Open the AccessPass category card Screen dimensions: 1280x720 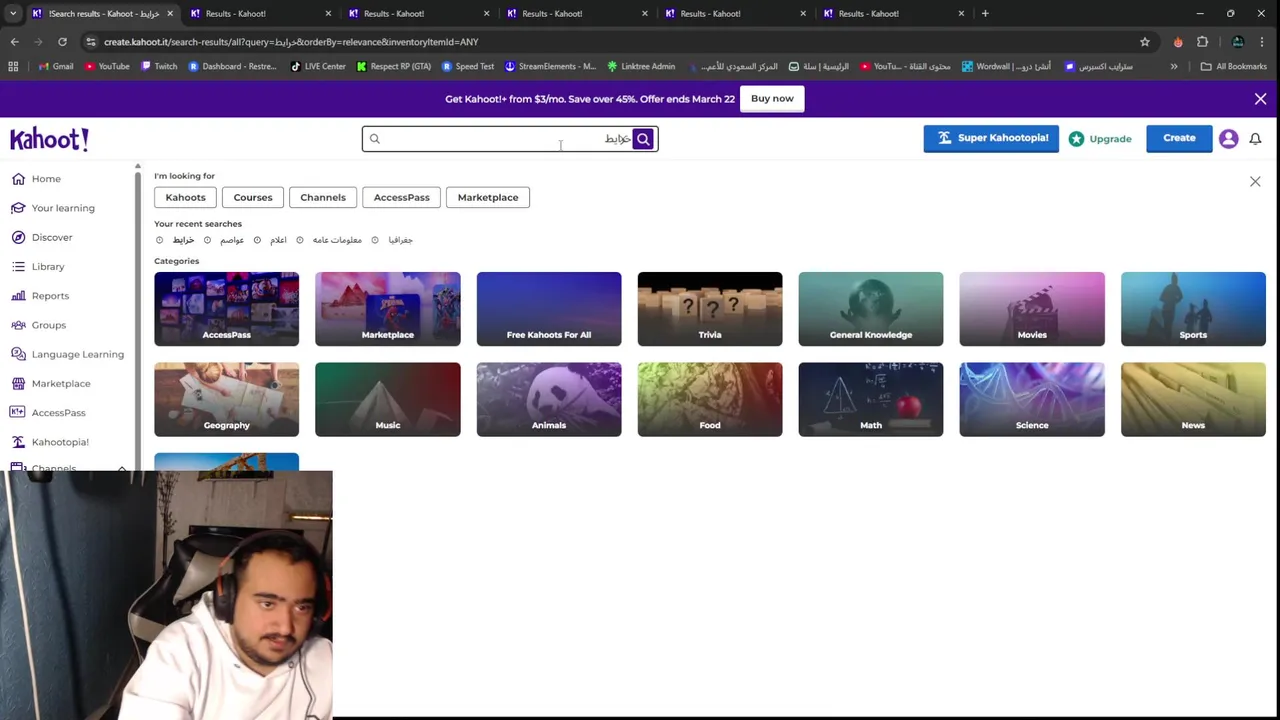226,309
